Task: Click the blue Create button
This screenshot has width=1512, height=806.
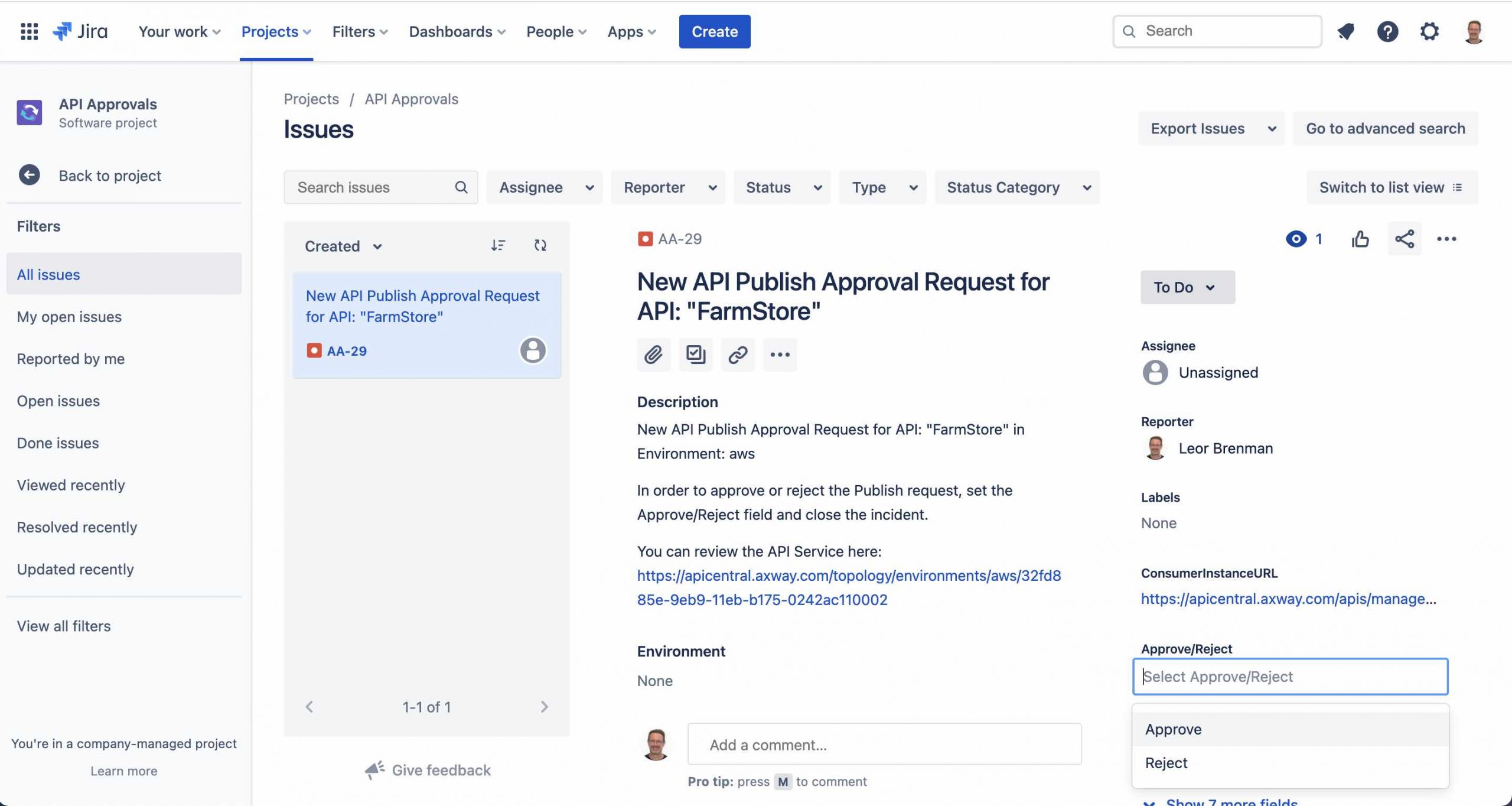Action: (x=715, y=31)
